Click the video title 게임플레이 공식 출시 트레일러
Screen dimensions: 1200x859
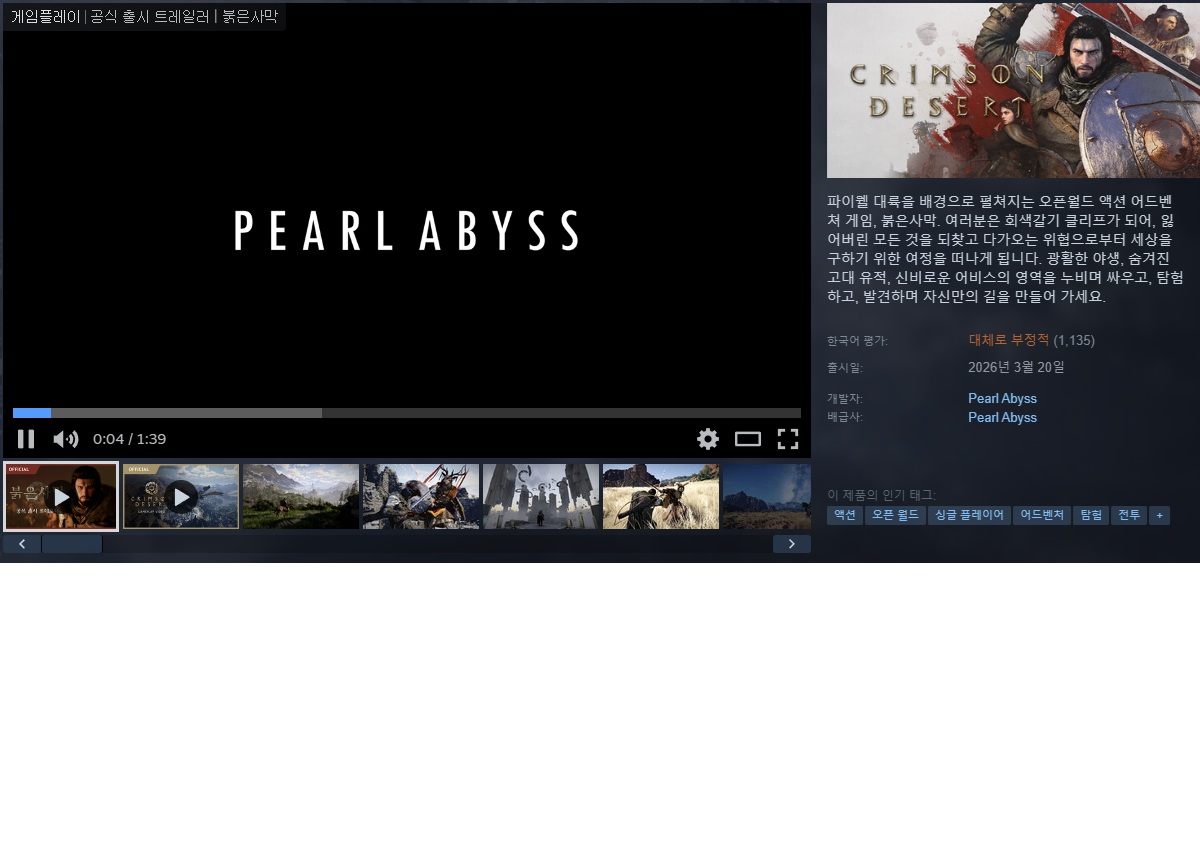pyautogui.click(x=144, y=16)
